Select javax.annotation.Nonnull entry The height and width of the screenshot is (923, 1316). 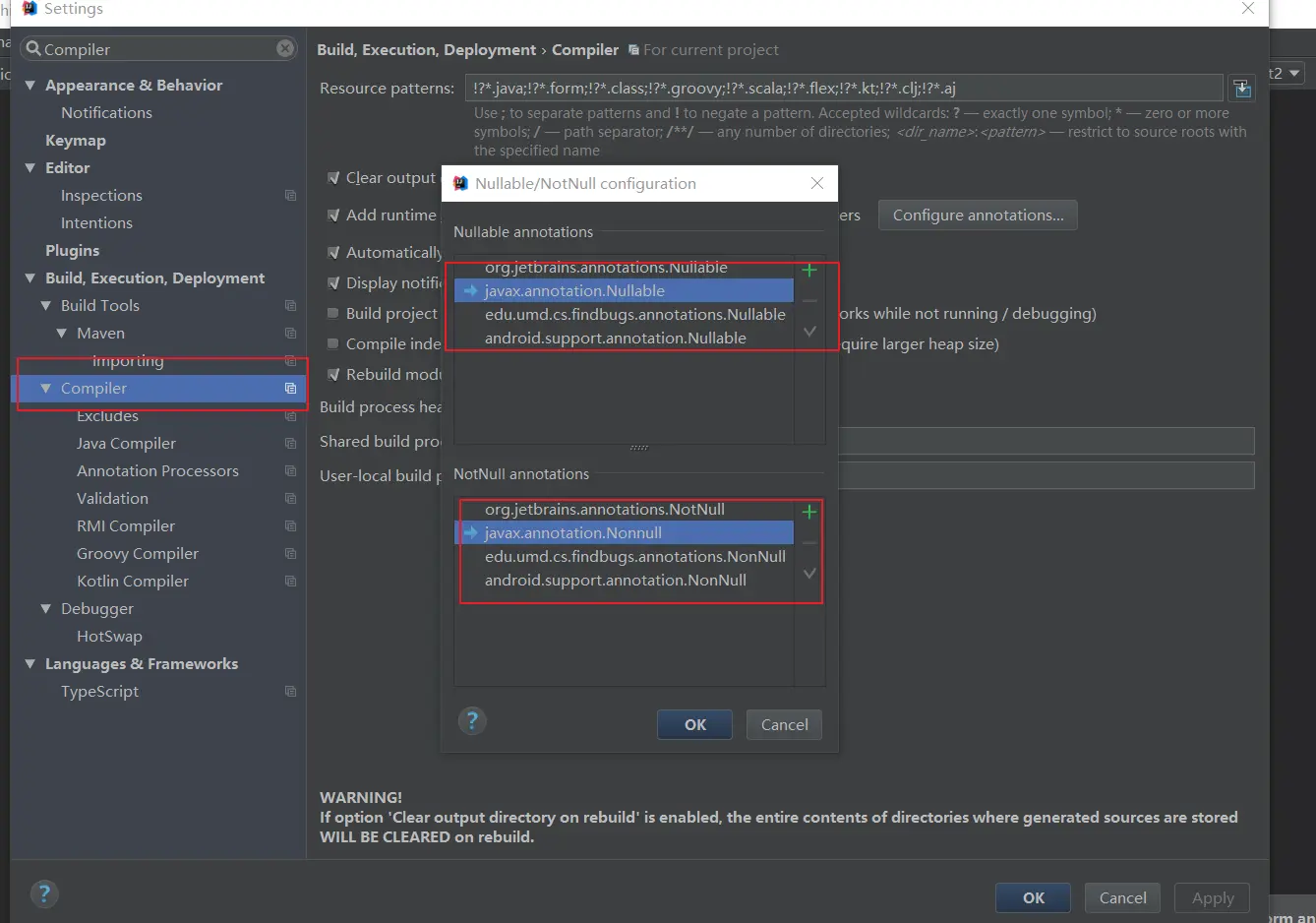(x=624, y=533)
